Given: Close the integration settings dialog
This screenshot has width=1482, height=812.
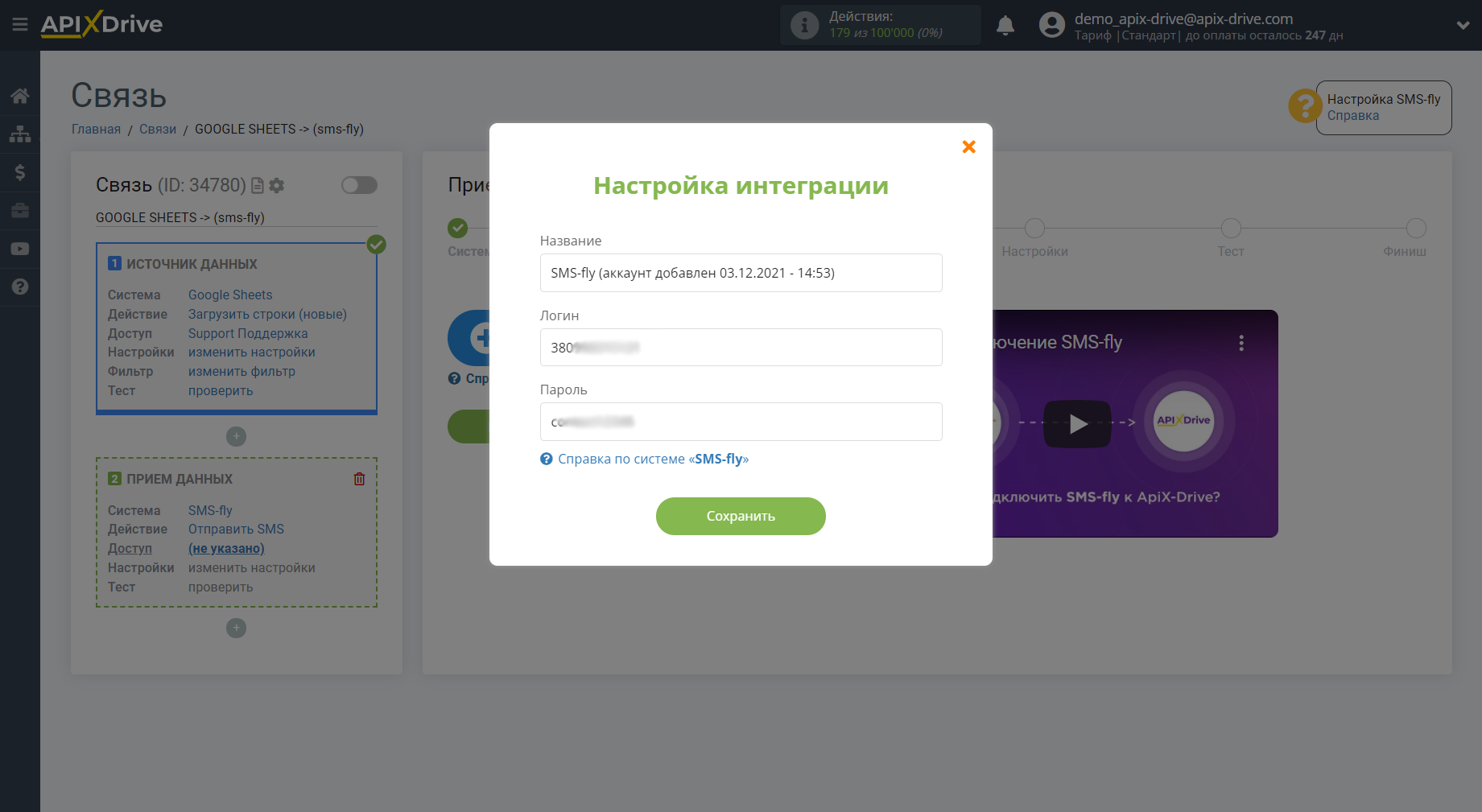Looking at the screenshot, I should (969, 146).
